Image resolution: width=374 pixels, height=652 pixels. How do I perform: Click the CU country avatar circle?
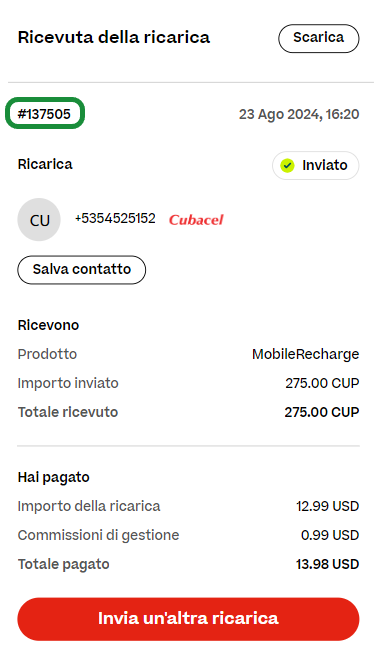[x=39, y=220]
